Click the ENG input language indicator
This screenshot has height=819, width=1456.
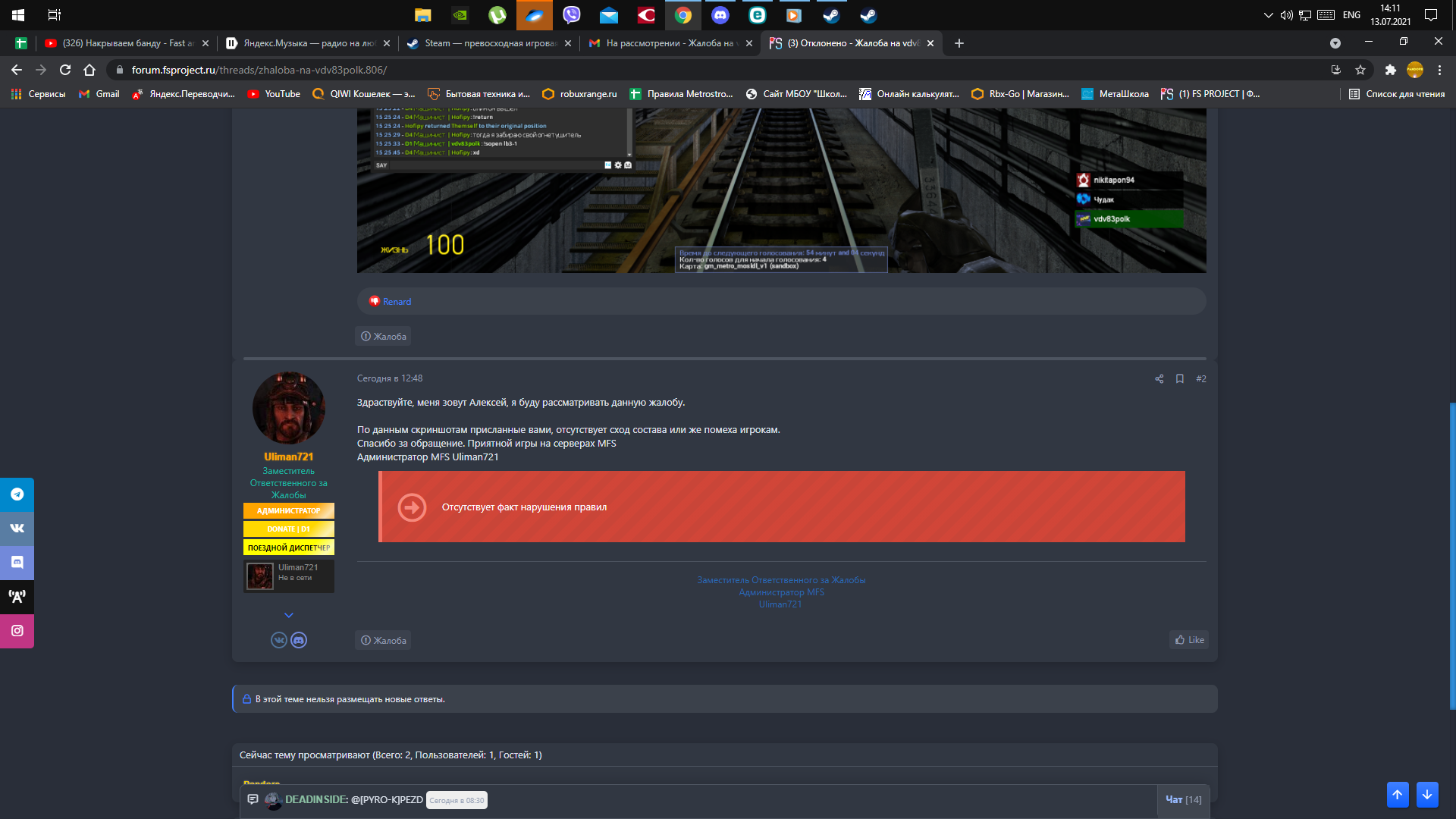(x=1351, y=15)
